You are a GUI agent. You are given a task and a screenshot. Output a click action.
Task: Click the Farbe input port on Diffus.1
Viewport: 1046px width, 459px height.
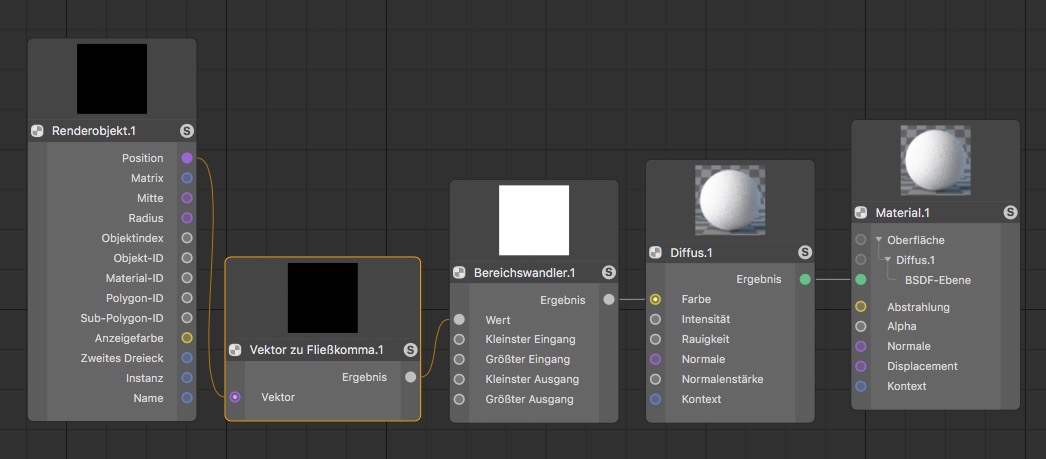[655, 300]
